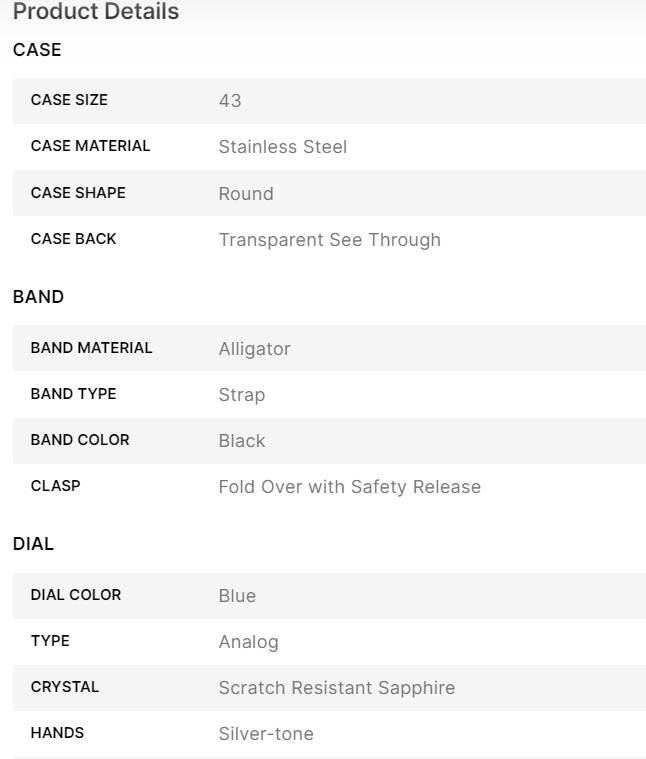This screenshot has width=646, height=759.
Task: Click the Transparent See Through value
Action: click(329, 240)
